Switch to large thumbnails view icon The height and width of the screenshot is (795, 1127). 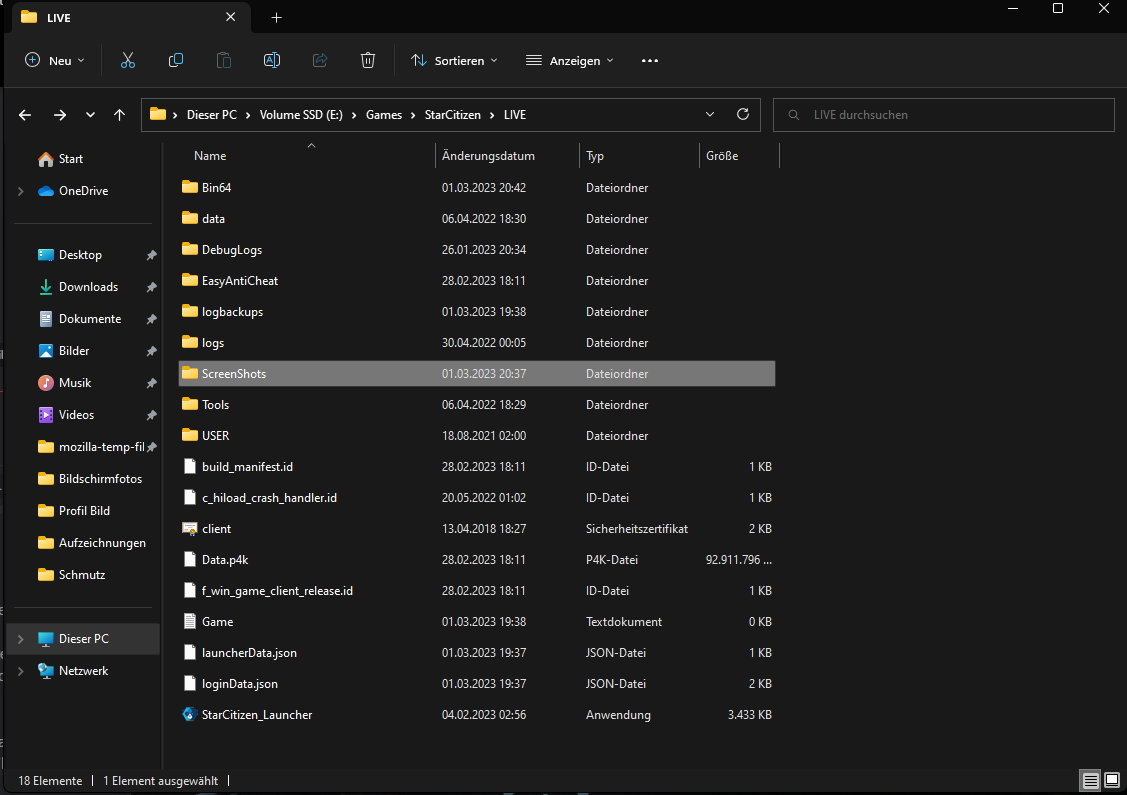(1112, 781)
